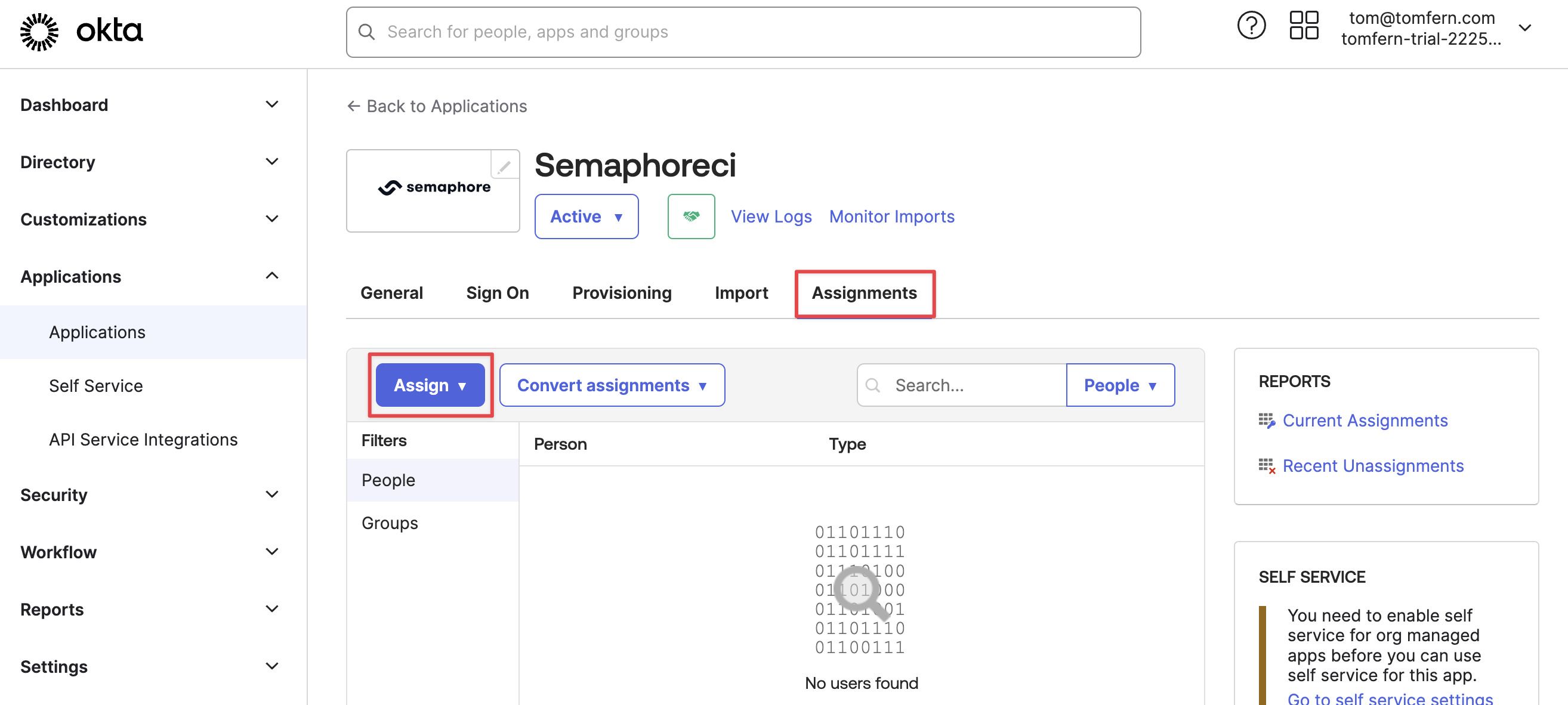Focus the people, apps and groups search field

coord(743,32)
